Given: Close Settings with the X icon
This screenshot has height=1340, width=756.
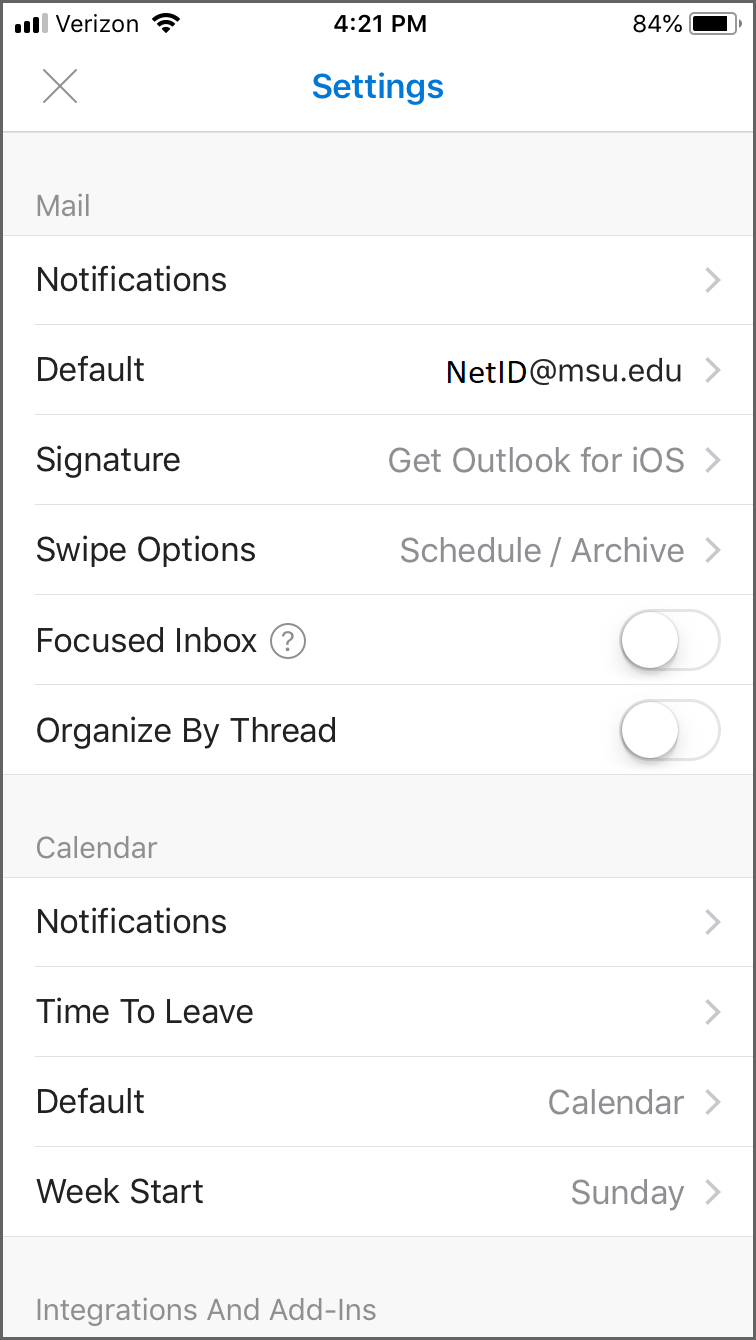Looking at the screenshot, I should [60, 87].
